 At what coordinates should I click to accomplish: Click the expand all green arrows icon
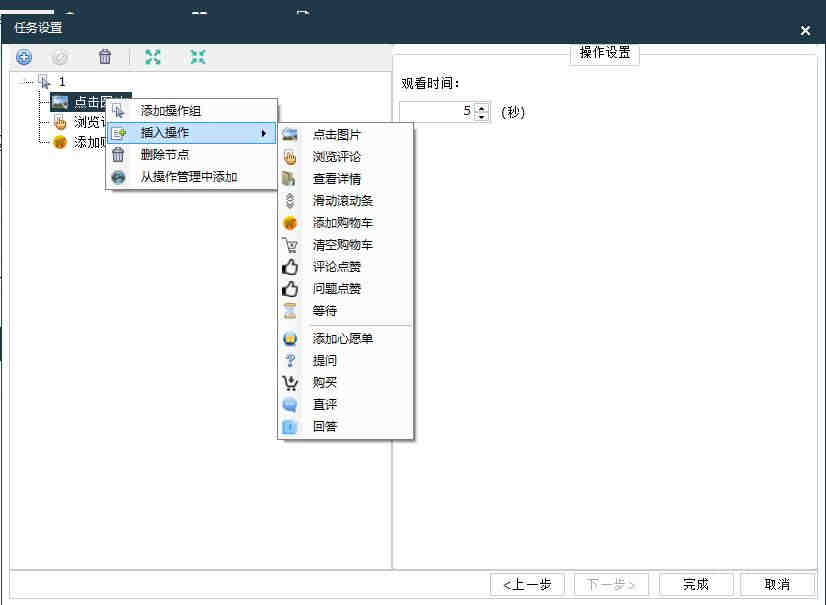click(153, 57)
